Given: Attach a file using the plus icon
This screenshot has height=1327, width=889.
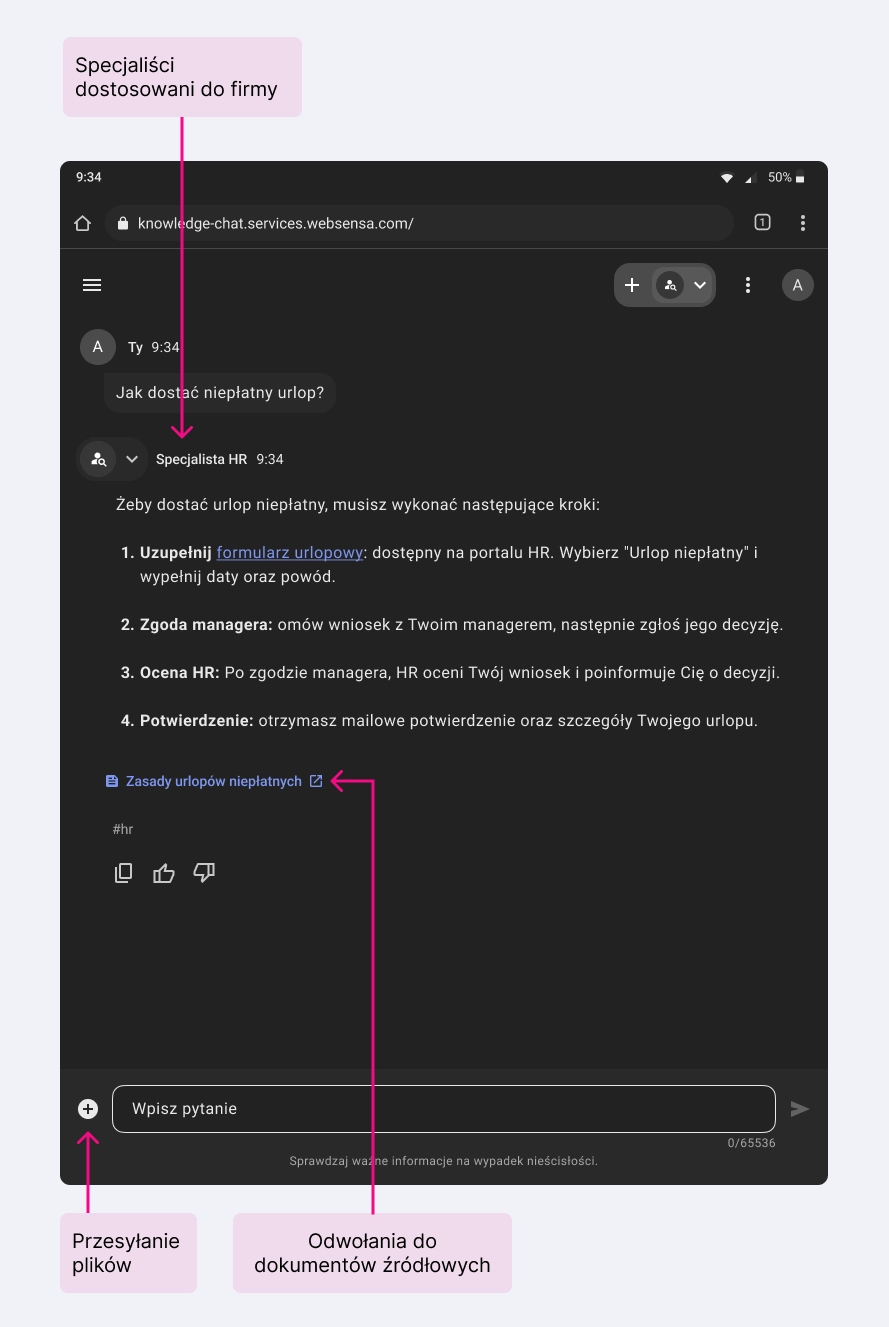Looking at the screenshot, I should tap(87, 1108).
